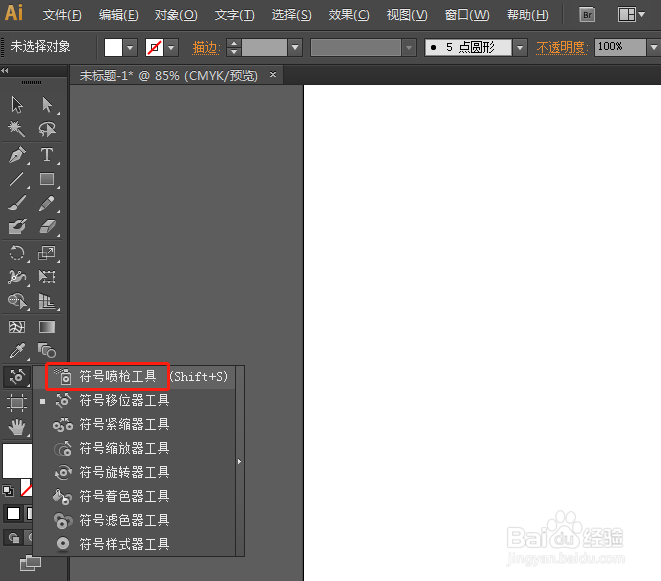Image resolution: width=661 pixels, height=581 pixels.
Task: Choose 符号移位器工具 from the flyout
Action: (x=135, y=401)
